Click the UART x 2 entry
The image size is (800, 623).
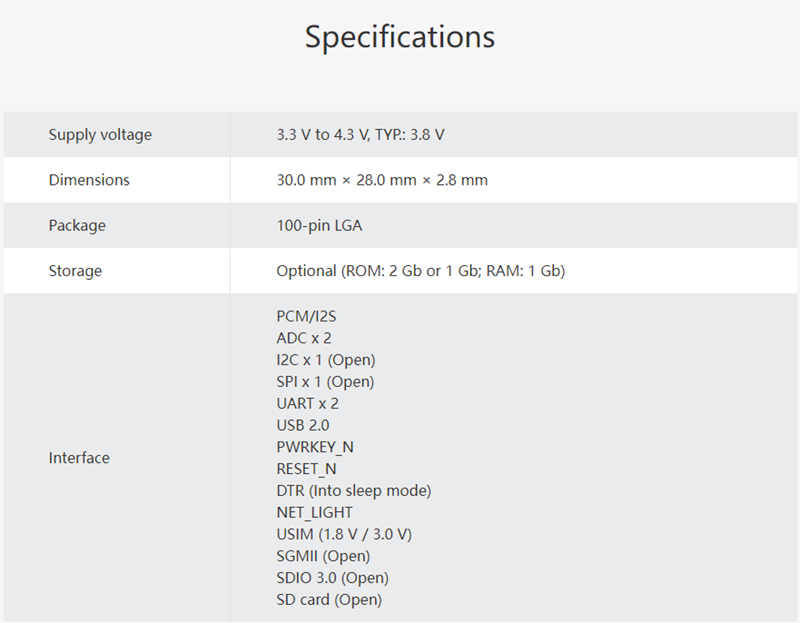[307, 404]
